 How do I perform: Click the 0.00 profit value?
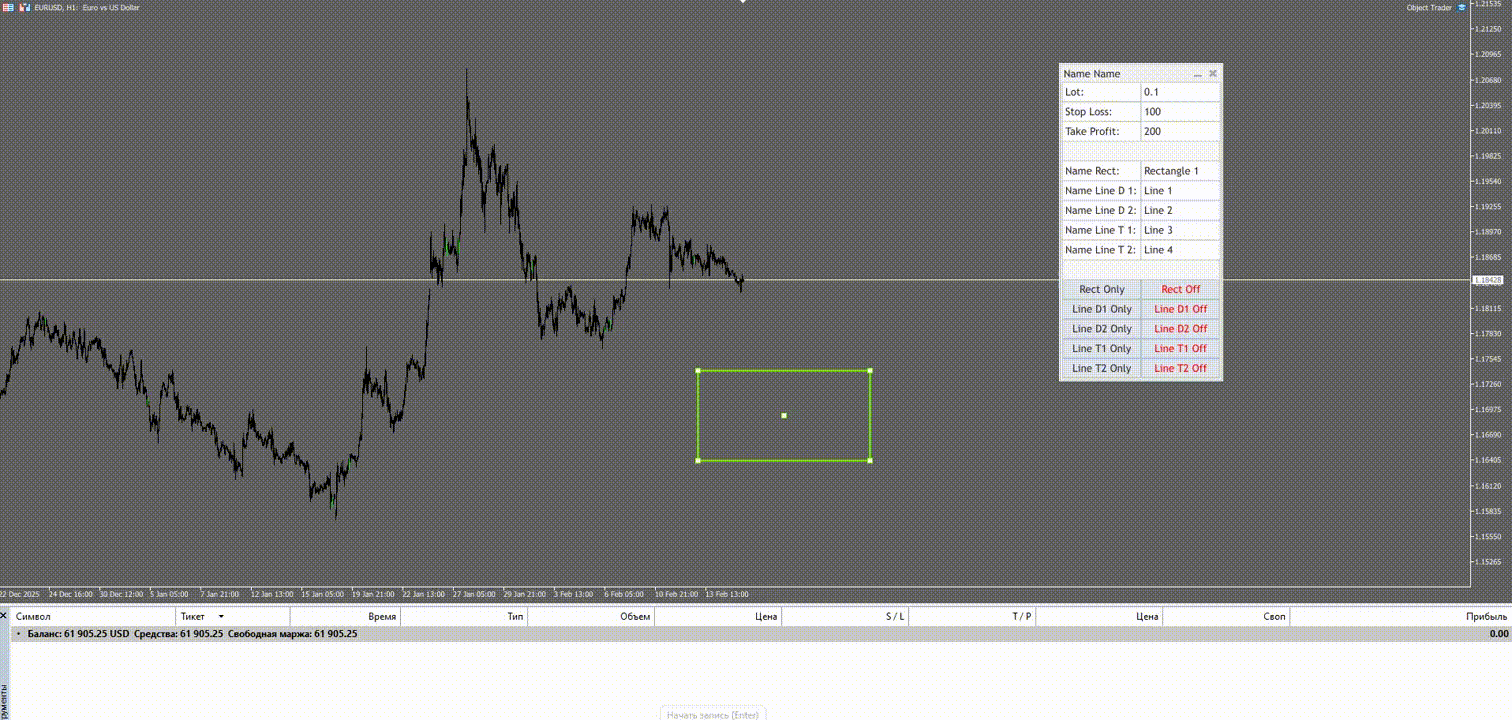coord(1499,634)
